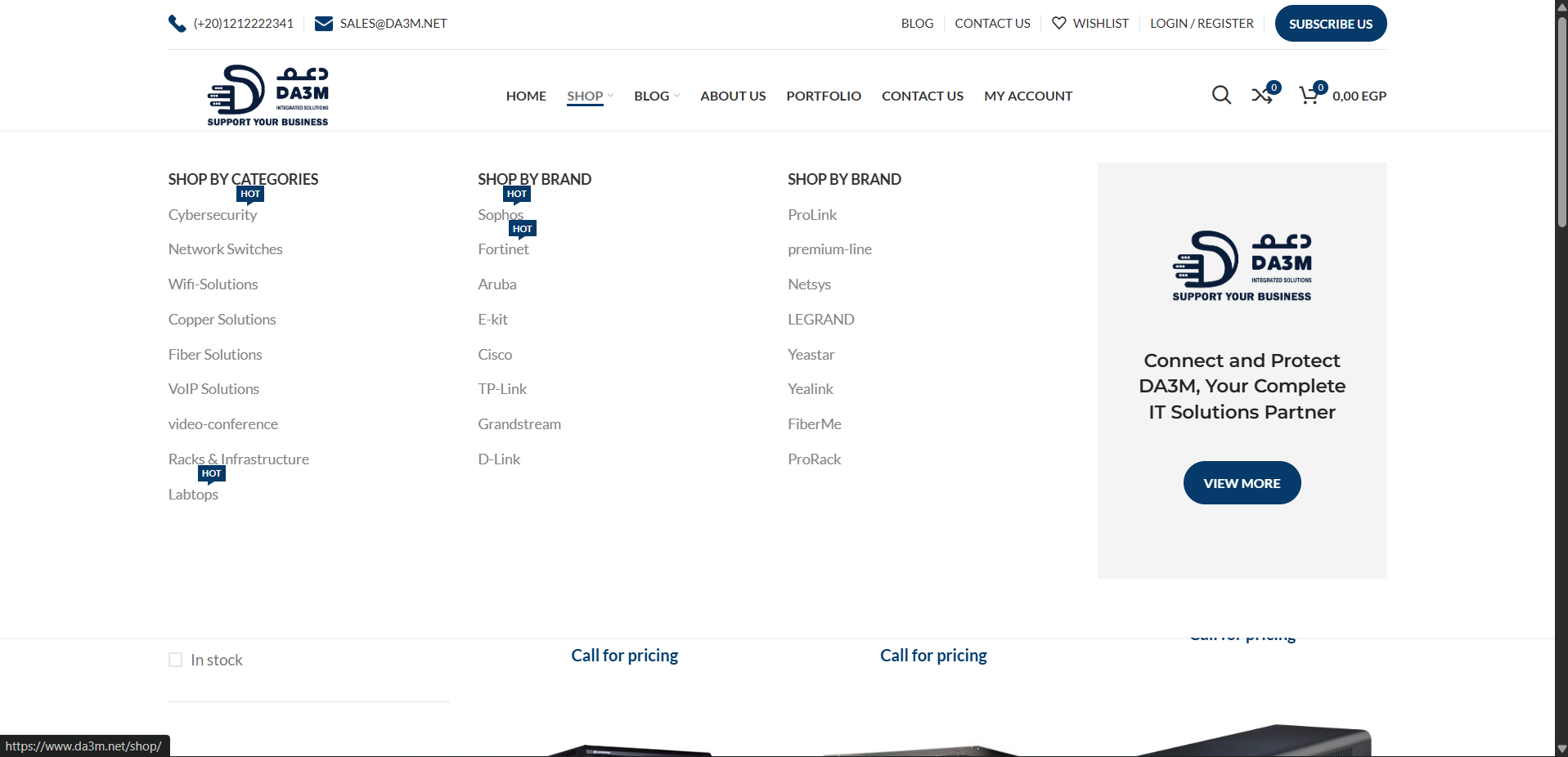Viewport: 1568px width, 757px height.
Task: Open ProRack brand
Action: pyautogui.click(x=814, y=459)
